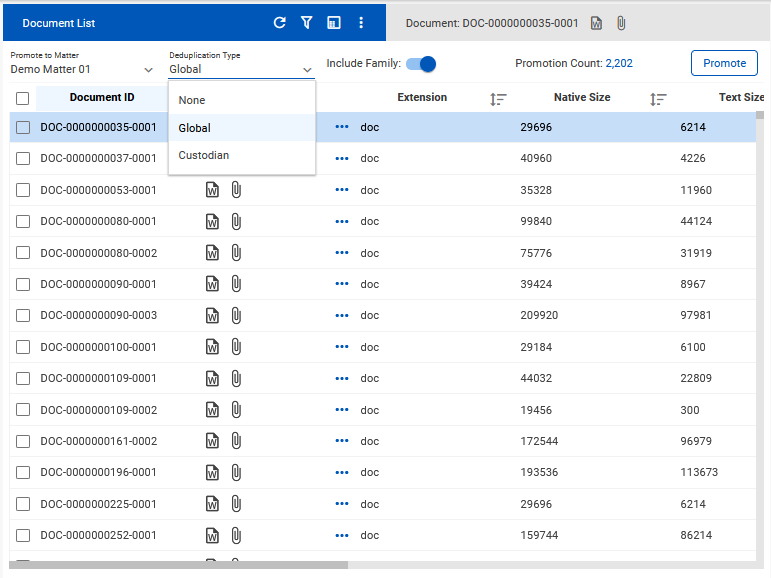Open attachment paperclip for DOC-0000000090-0003
This screenshot has width=771, height=578.
pos(236,315)
